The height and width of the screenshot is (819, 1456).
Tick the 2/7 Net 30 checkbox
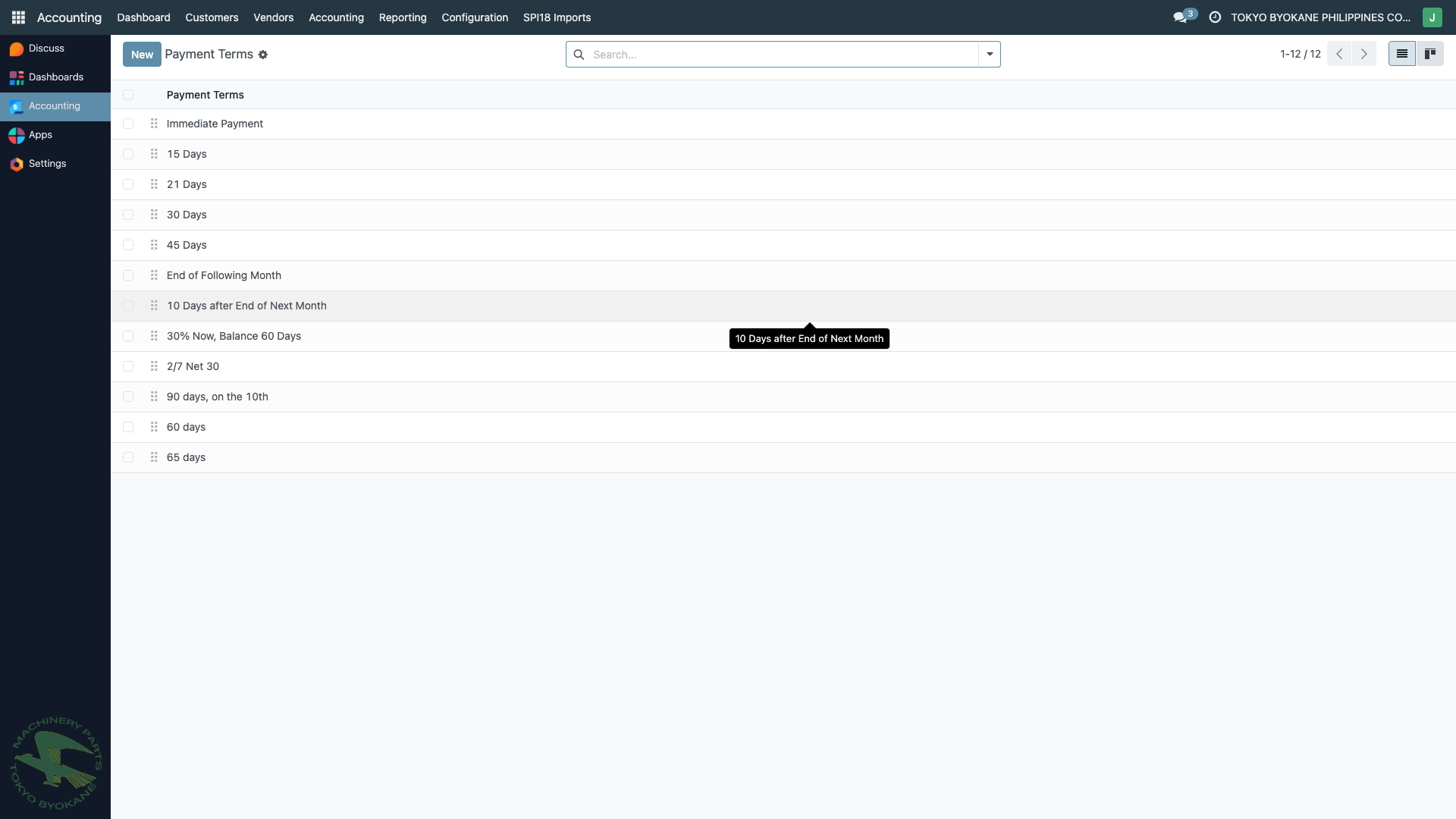click(128, 366)
